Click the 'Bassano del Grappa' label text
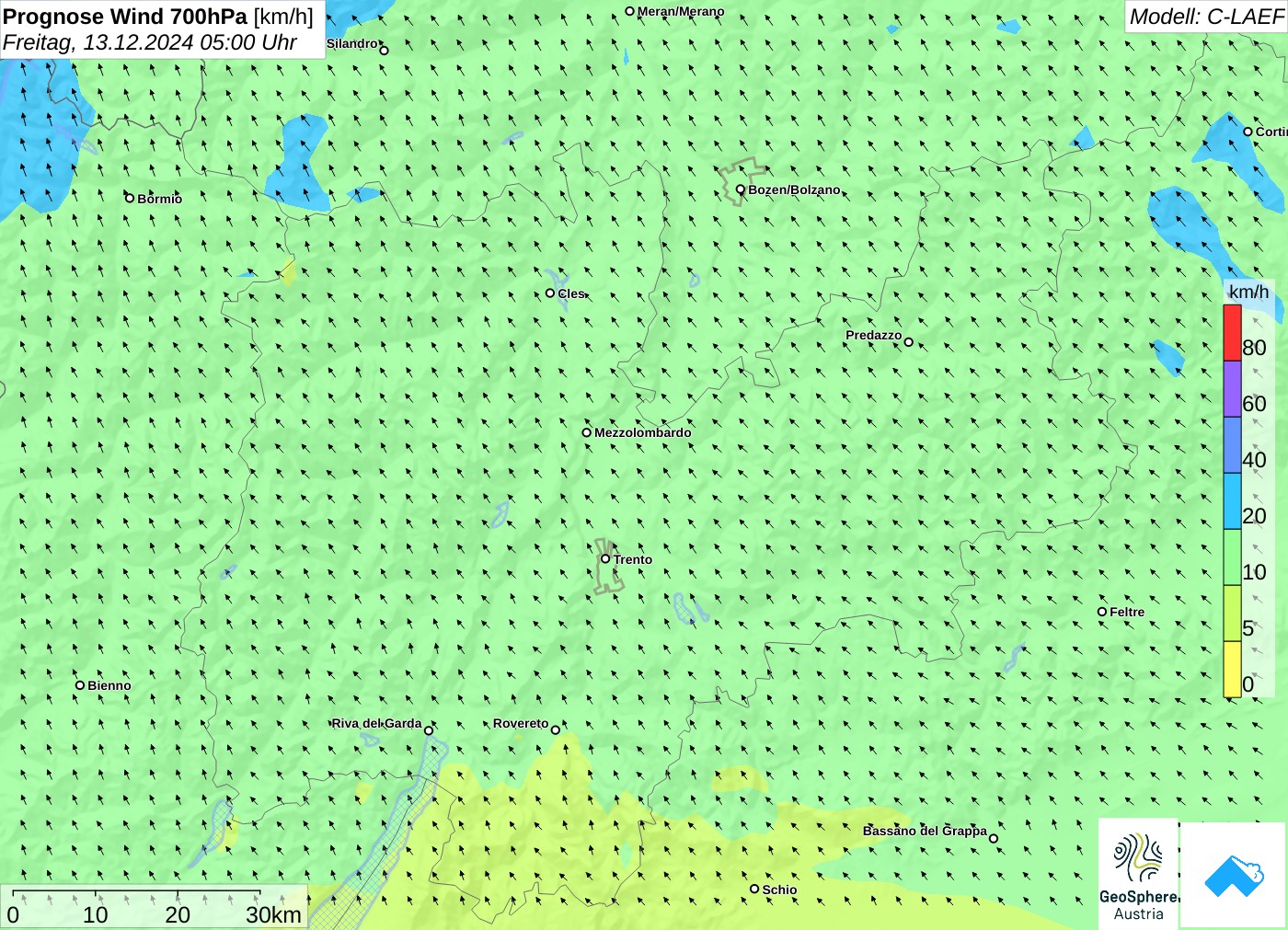 point(925,831)
